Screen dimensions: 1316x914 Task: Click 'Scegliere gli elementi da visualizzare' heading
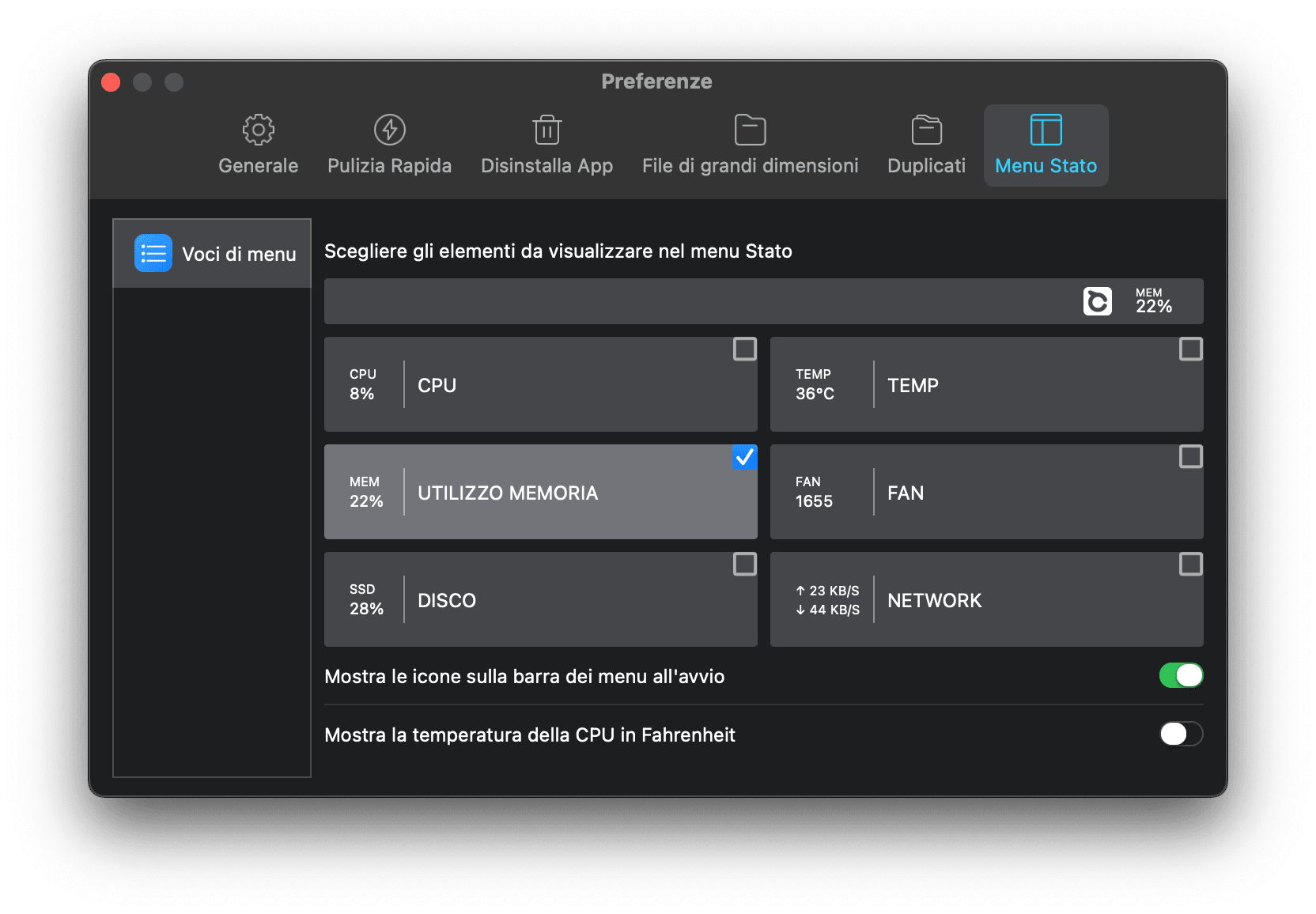[558, 251]
